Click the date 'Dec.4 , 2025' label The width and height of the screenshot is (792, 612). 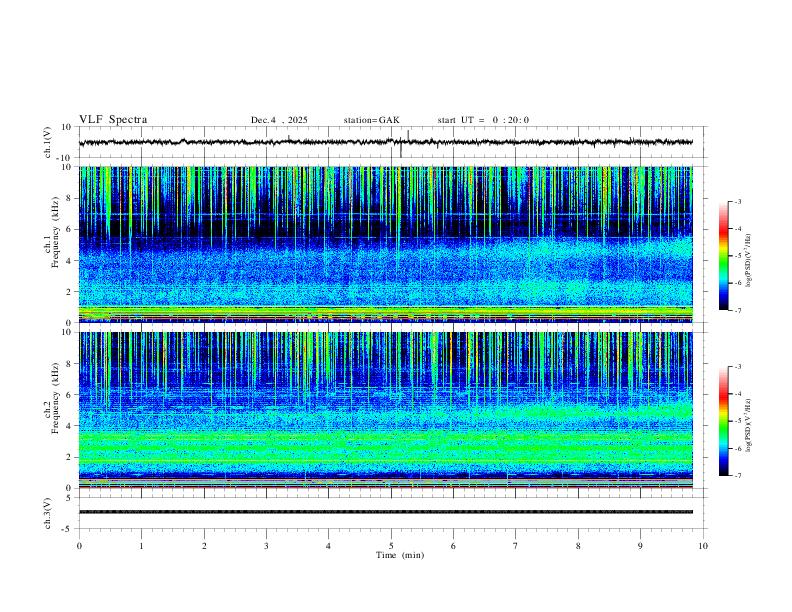click(279, 120)
